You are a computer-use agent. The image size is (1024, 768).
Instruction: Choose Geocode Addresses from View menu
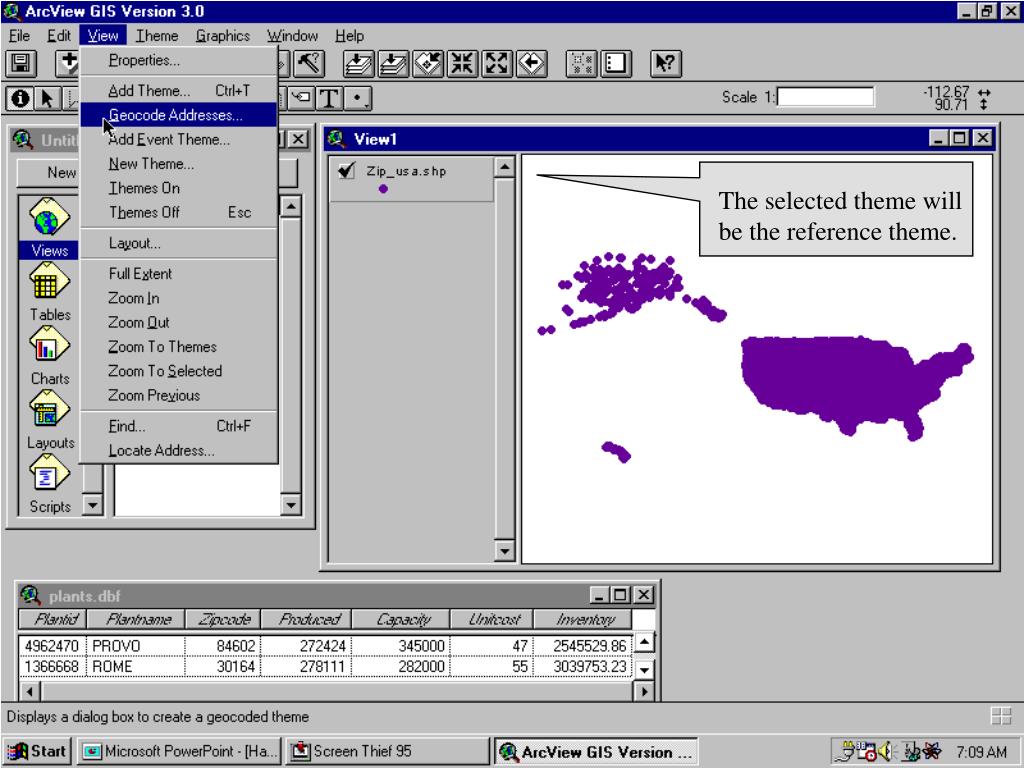178,115
